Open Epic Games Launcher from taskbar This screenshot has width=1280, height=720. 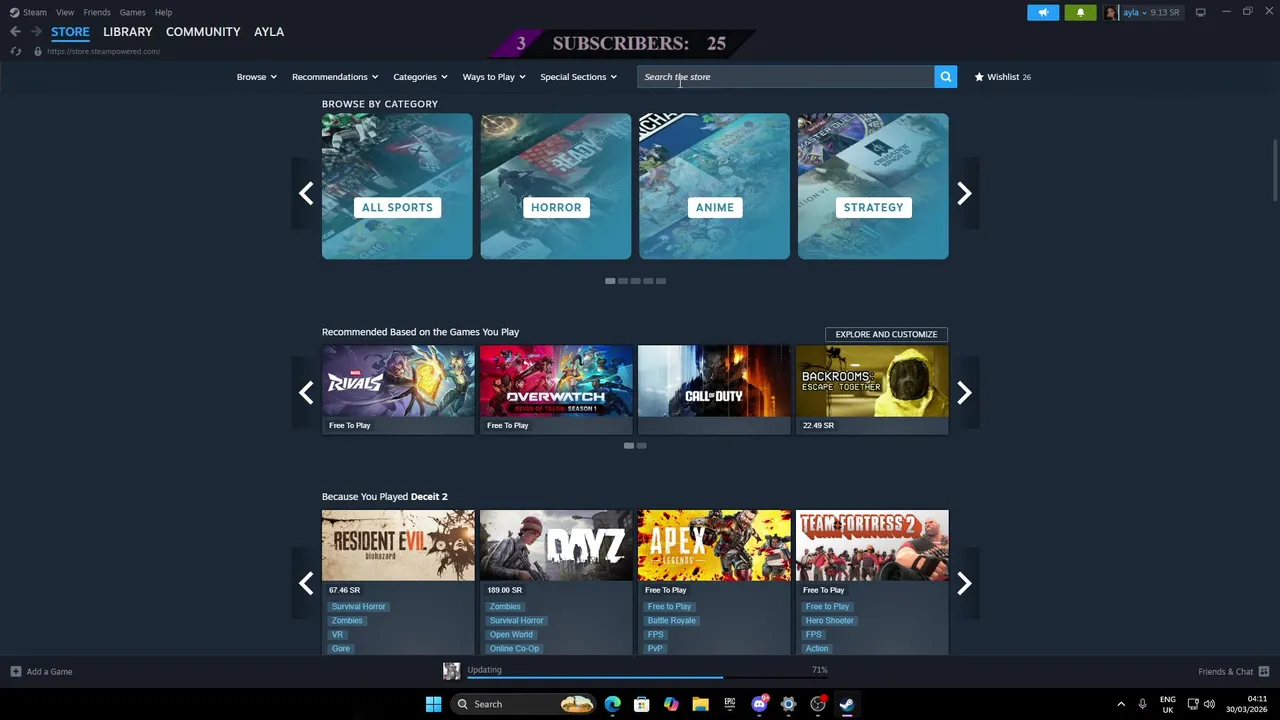(x=730, y=704)
